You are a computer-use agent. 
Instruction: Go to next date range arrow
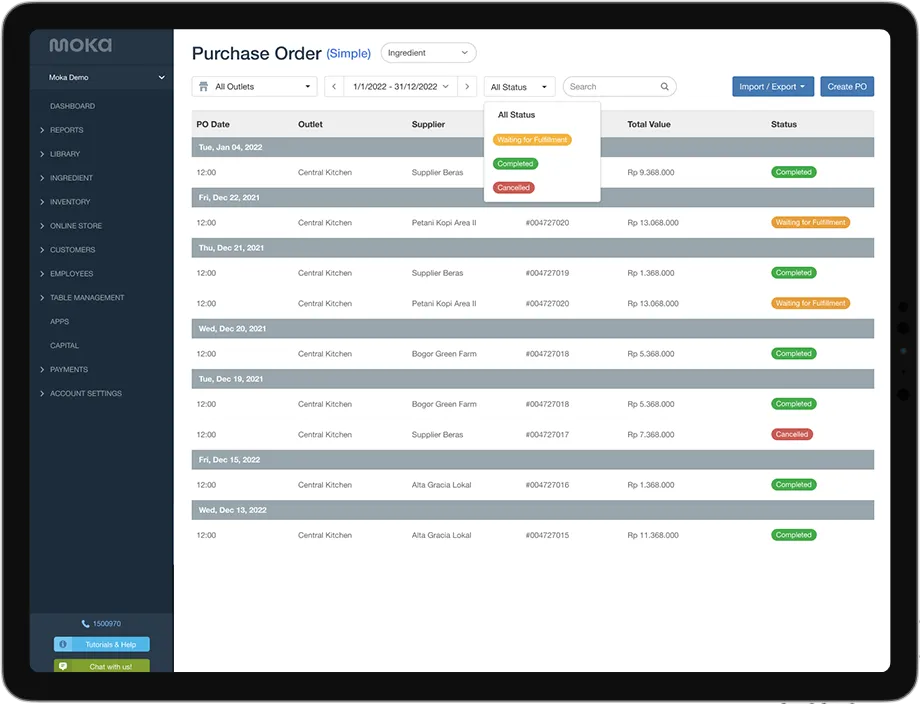point(467,87)
